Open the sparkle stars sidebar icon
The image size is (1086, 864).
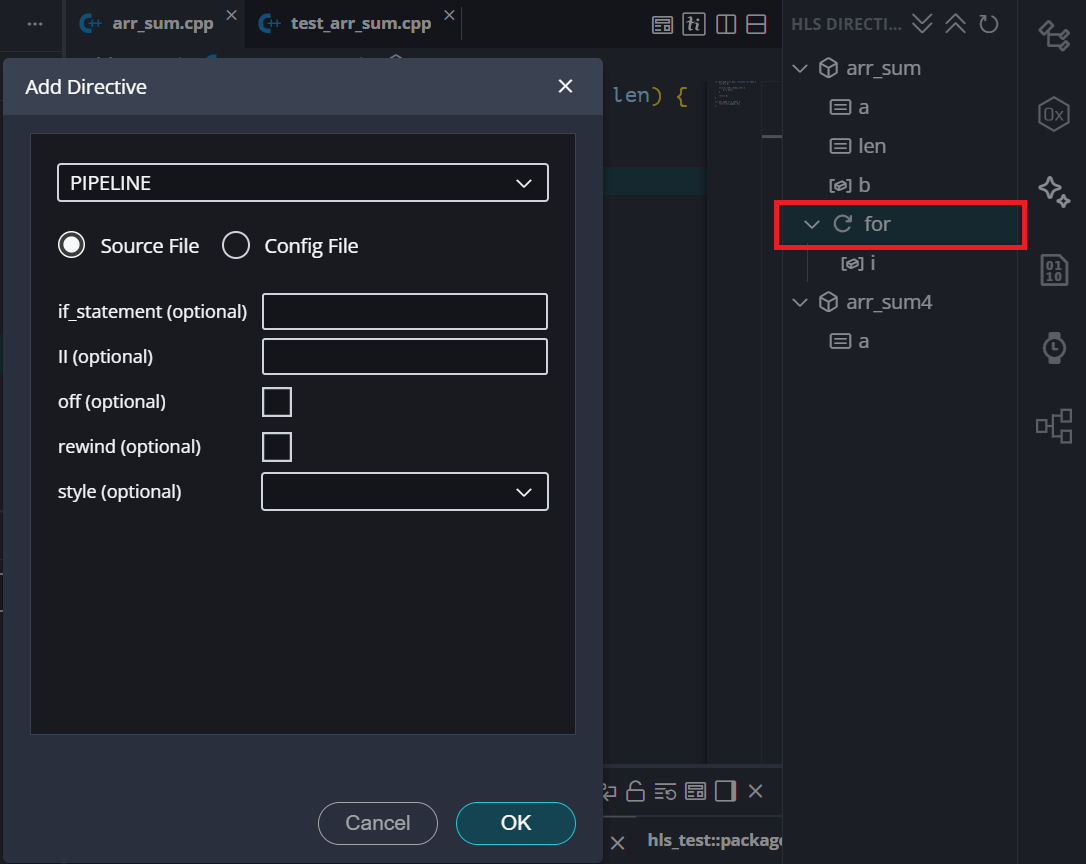pos(1054,191)
